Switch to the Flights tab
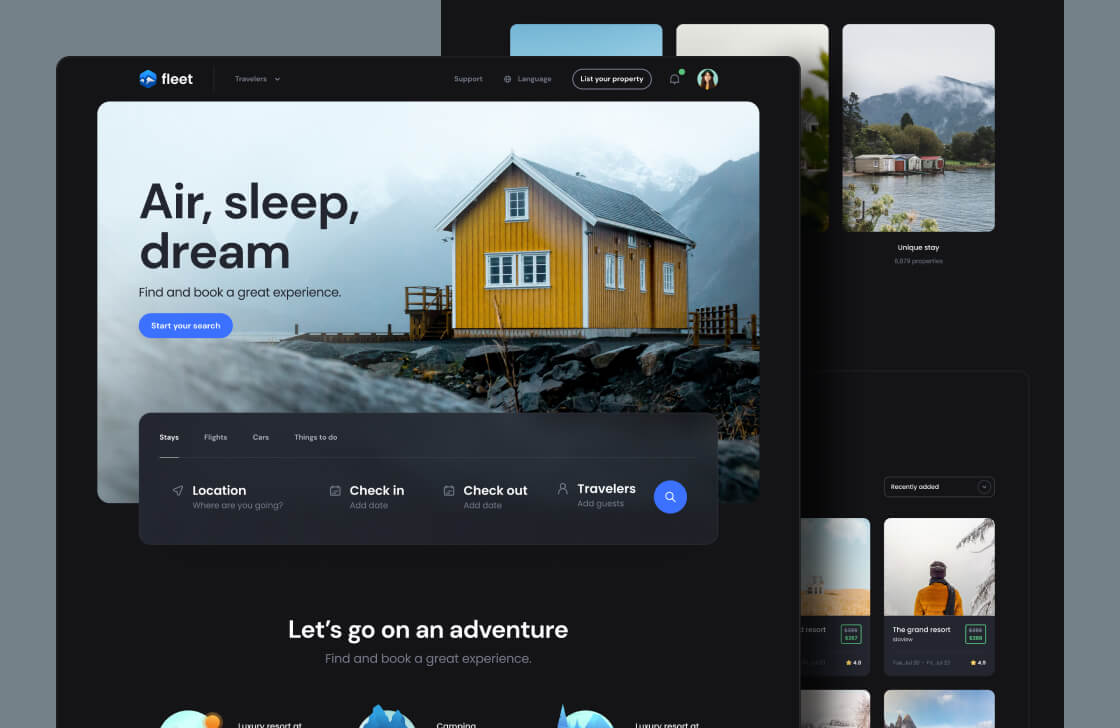 click(x=215, y=437)
